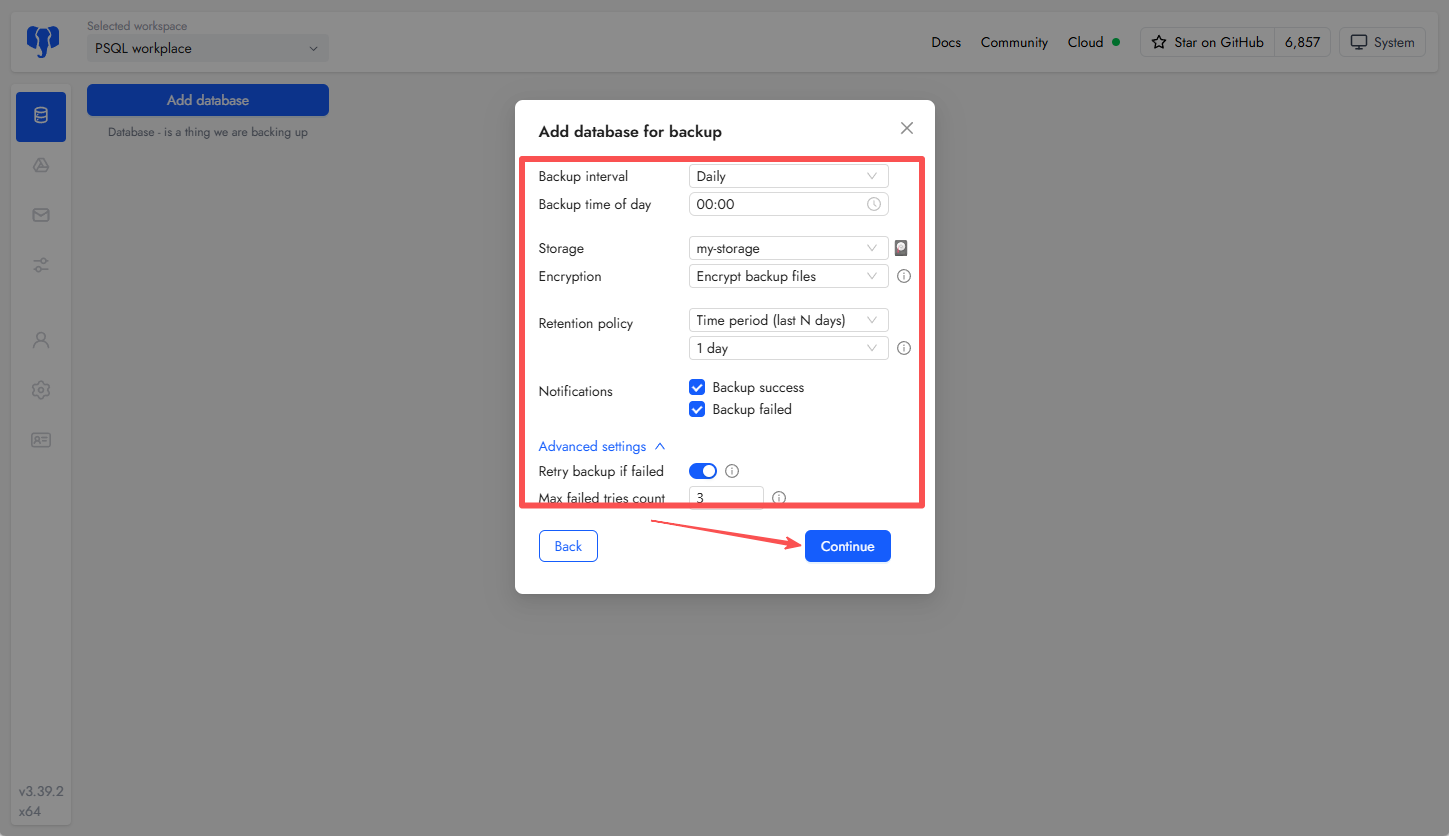Image resolution: width=1449 pixels, height=836 pixels.
Task: Click the Notifications label
Action: tap(576, 391)
